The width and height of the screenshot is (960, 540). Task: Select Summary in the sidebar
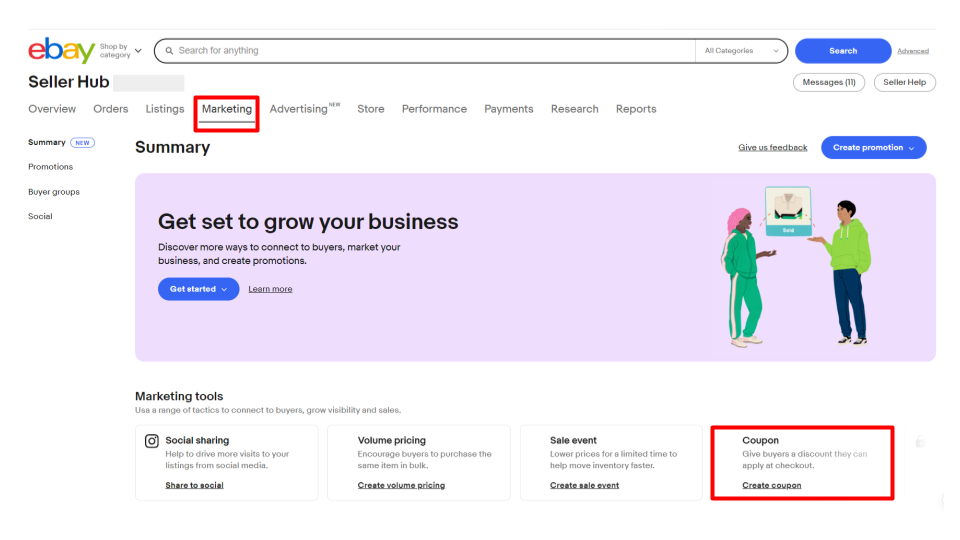(x=47, y=142)
